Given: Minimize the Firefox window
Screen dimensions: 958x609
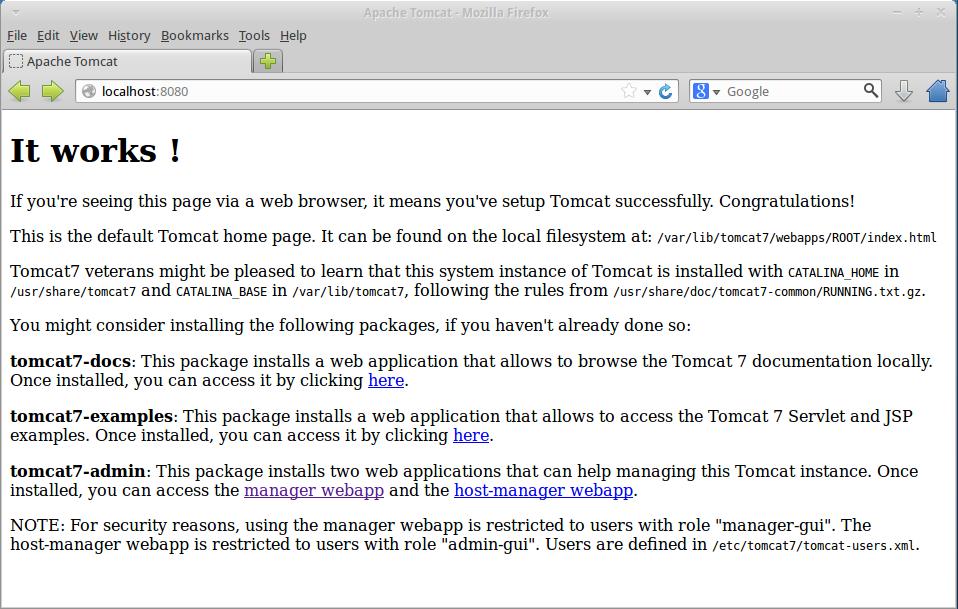Looking at the screenshot, I should pos(897,12).
